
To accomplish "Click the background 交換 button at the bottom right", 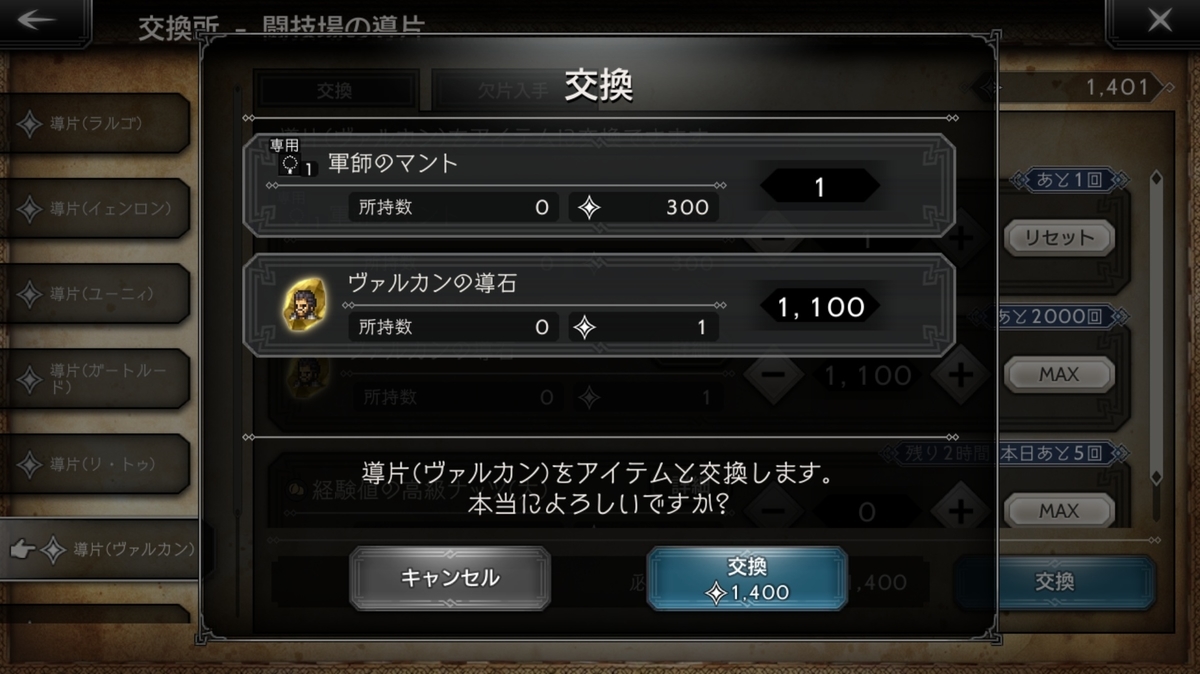I will [x=1055, y=582].
